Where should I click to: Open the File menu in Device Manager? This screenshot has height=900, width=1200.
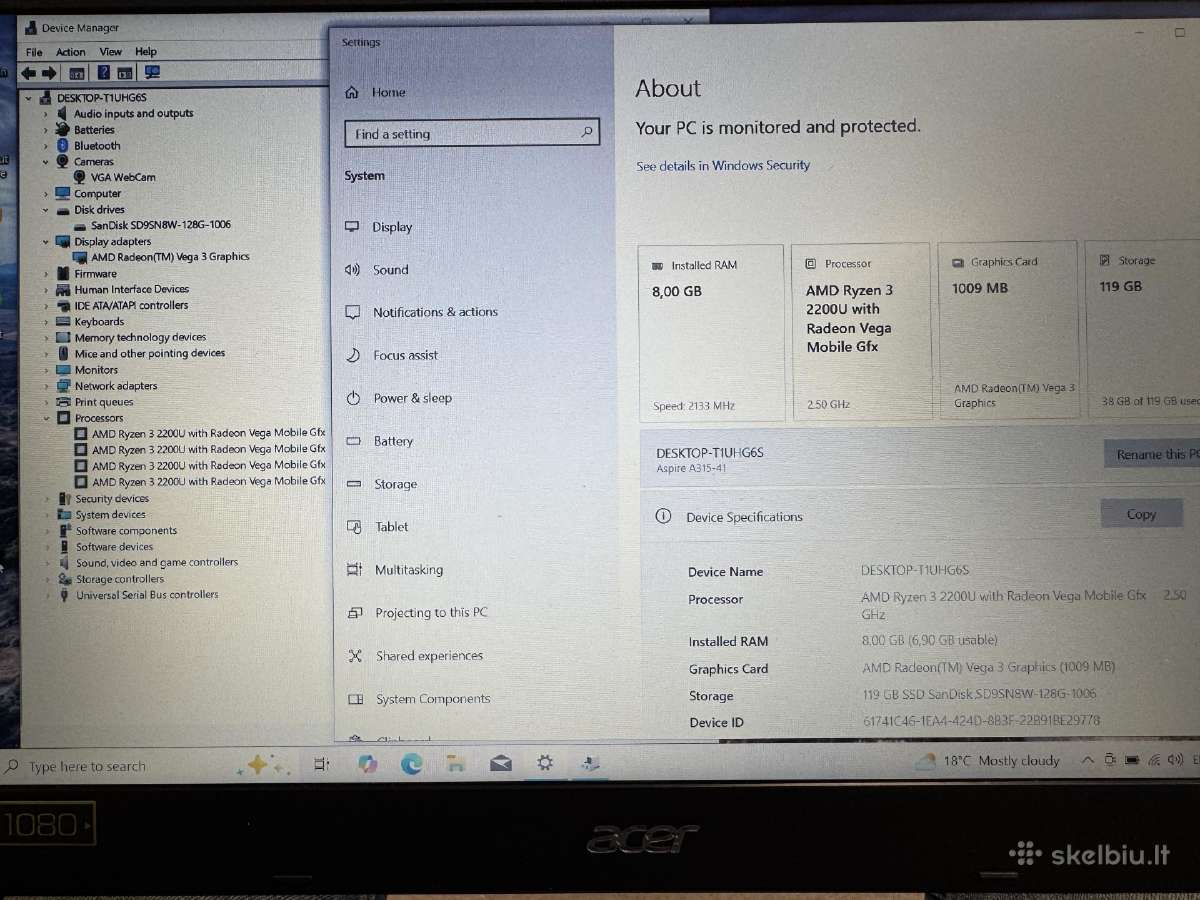coord(34,52)
